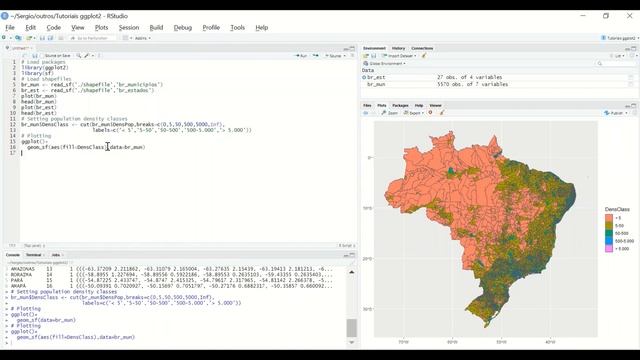Viewport: 640px width, 360px height.
Task: Click the console scrollbar up arrow
Action: coord(351,272)
